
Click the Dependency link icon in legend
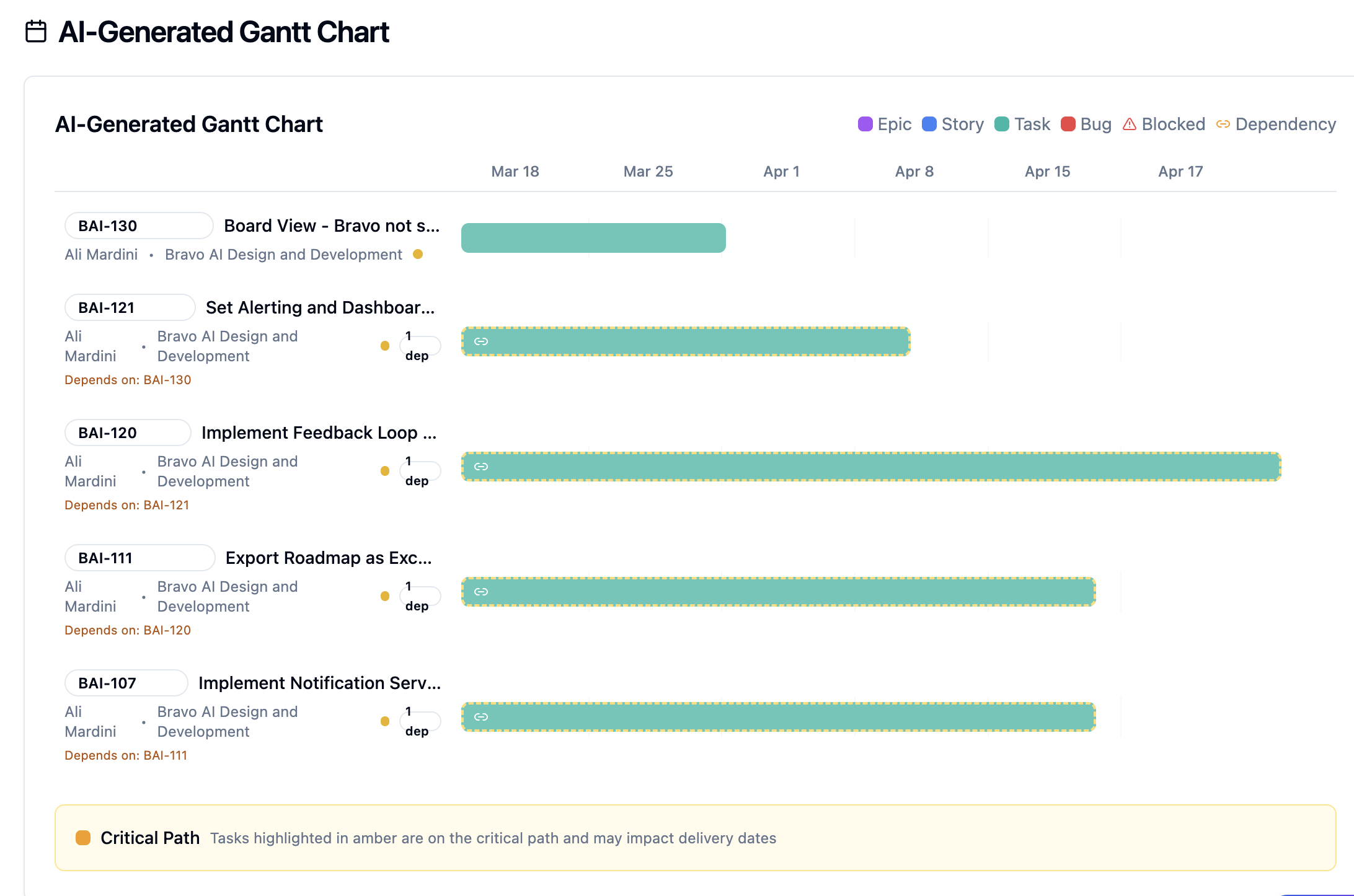point(1223,124)
